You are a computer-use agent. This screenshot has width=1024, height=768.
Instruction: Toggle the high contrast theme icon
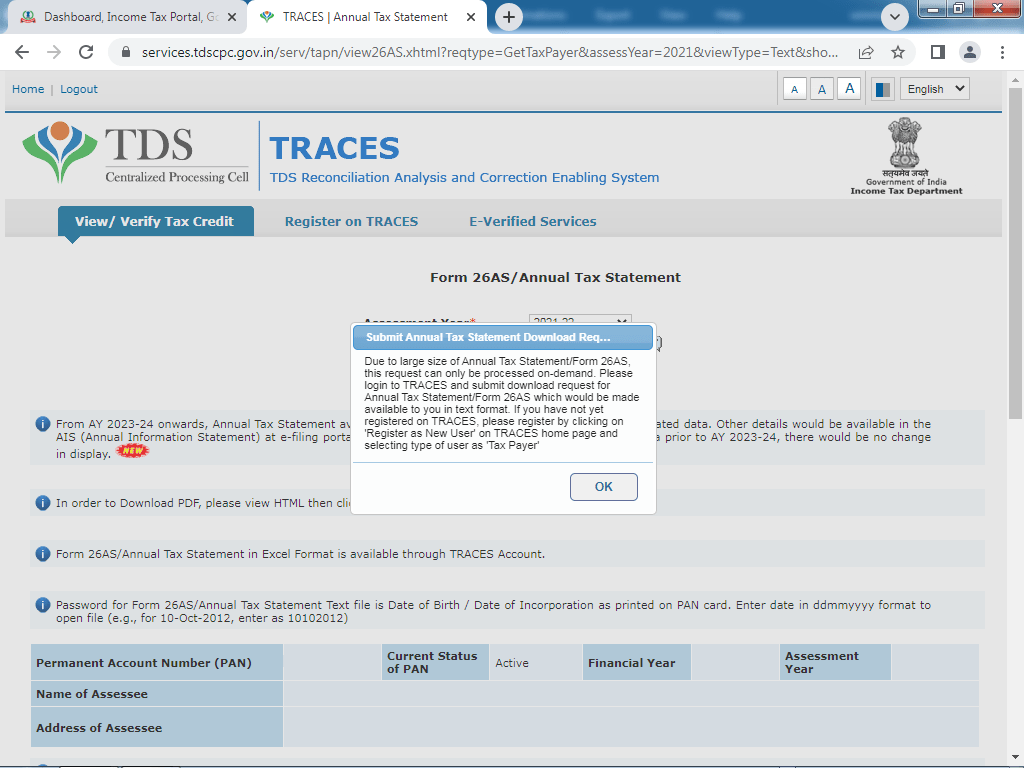(x=882, y=89)
